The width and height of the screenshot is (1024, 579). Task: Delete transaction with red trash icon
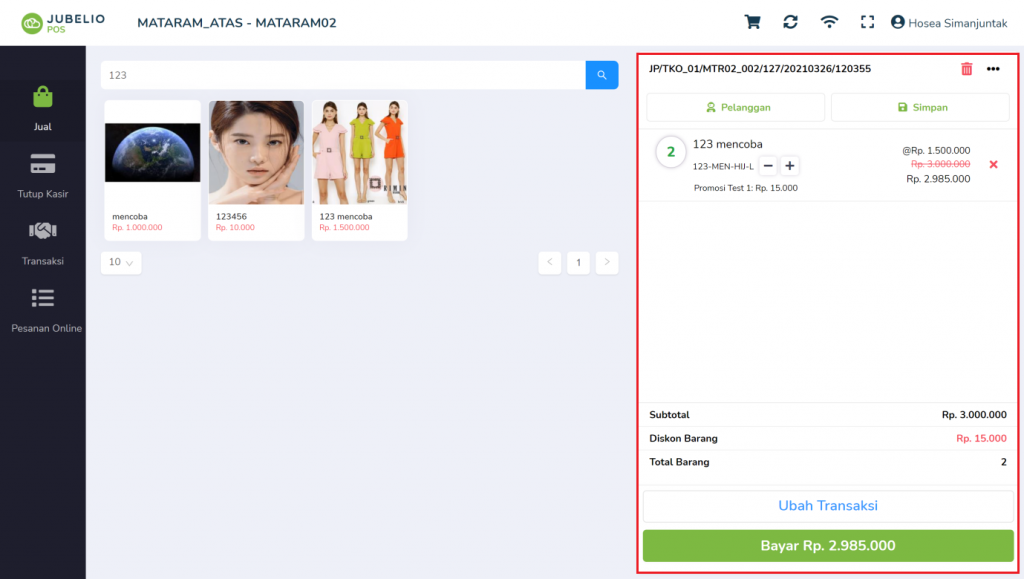point(967,69)
